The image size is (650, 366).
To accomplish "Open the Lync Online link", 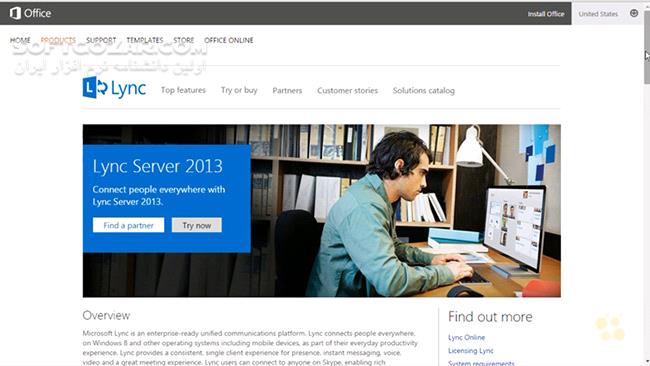I will point(466,337).
